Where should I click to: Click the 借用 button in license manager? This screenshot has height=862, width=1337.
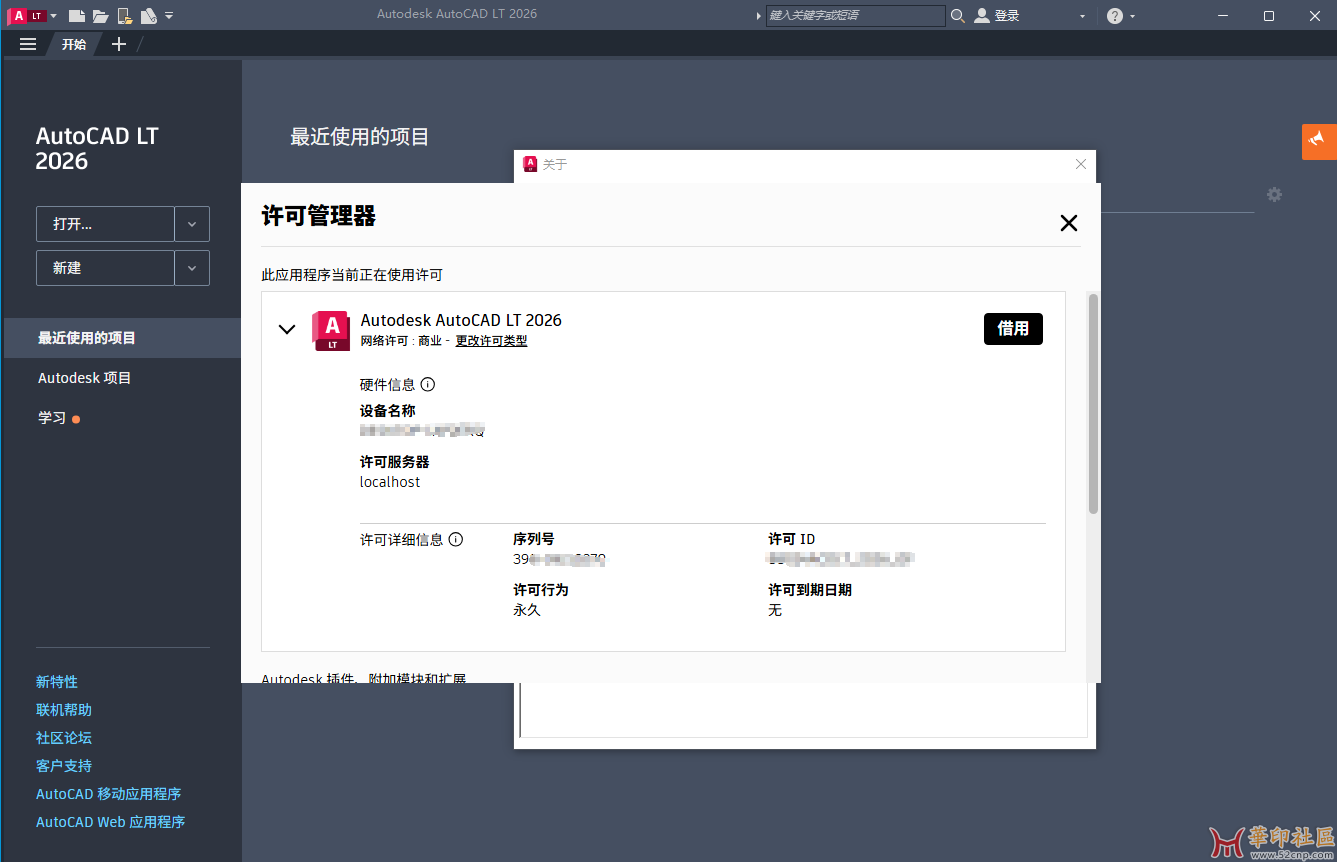[x=1013, y=328]
